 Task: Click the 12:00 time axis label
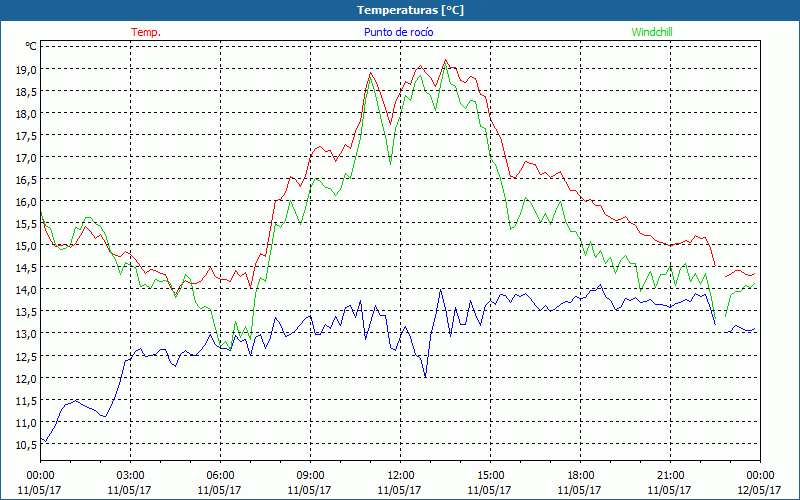400,476
